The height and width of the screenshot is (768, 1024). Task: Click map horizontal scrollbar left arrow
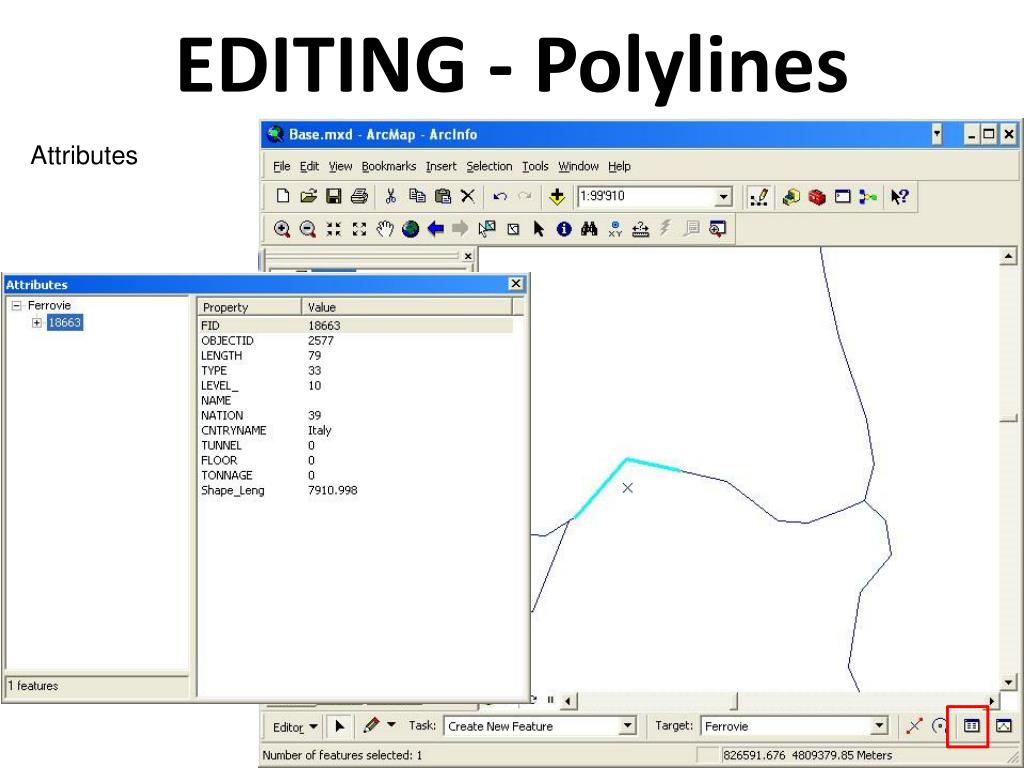[568, 701]
